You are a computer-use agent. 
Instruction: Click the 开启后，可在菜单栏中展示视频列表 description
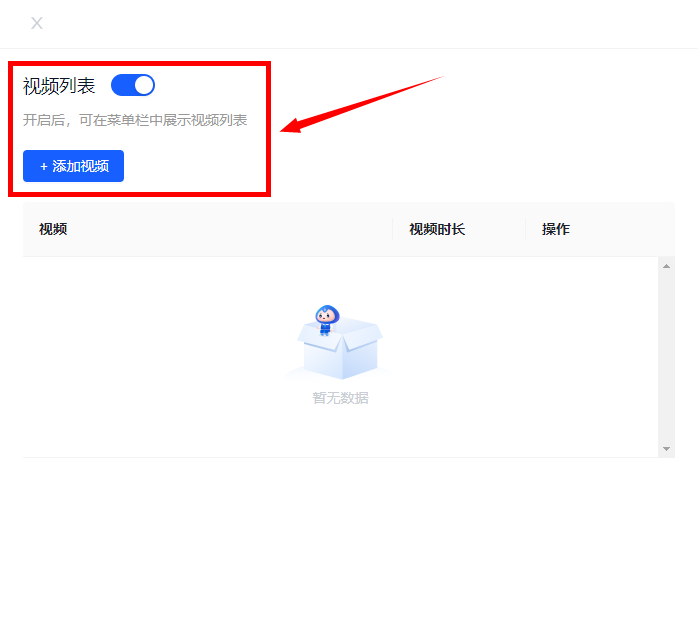(x=135, y=120)
